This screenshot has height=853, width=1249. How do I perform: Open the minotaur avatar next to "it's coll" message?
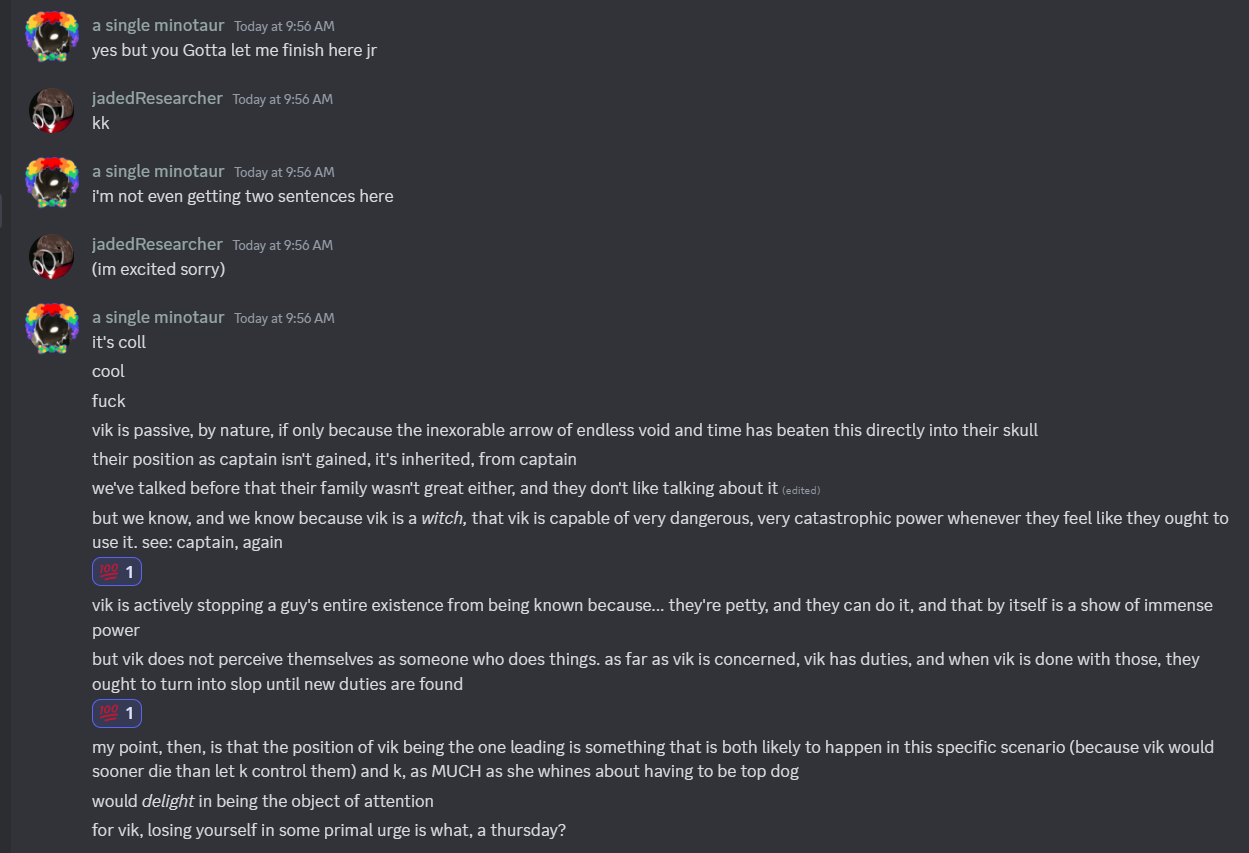pos(52,329)
